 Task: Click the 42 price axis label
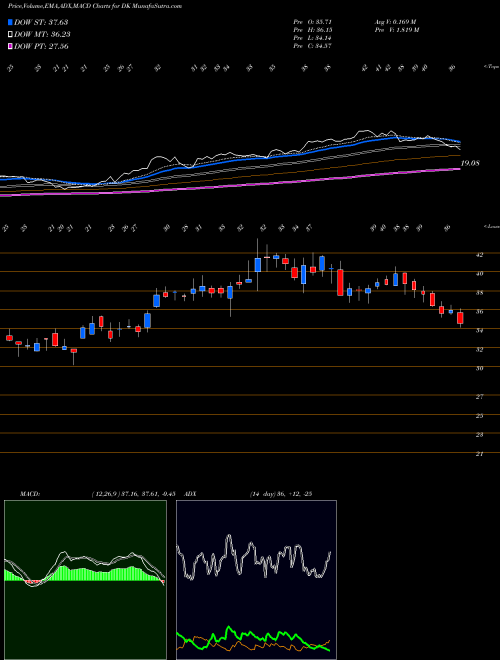[x=479, y=255]
